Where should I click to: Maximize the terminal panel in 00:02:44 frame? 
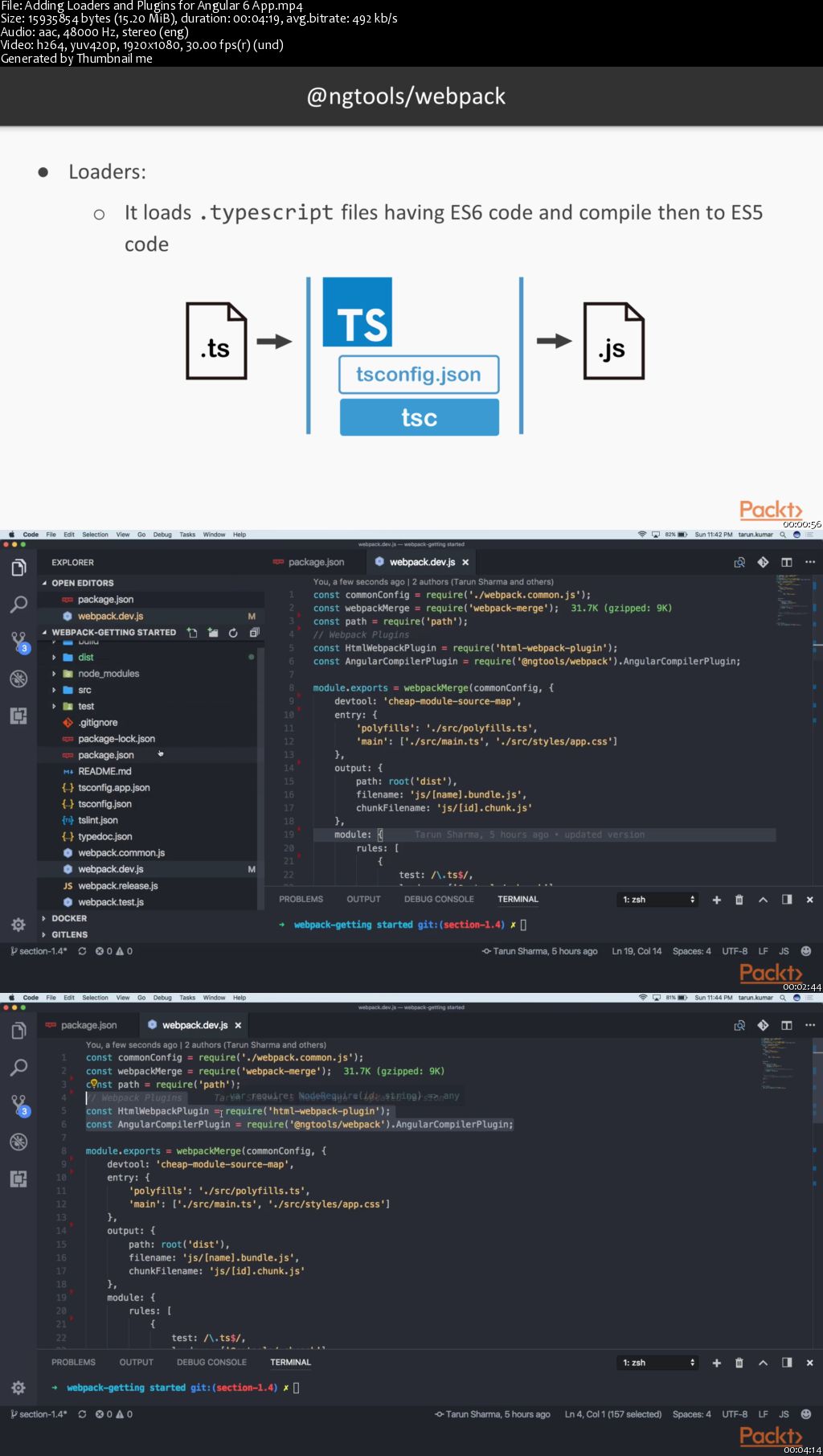pos(763,900)
